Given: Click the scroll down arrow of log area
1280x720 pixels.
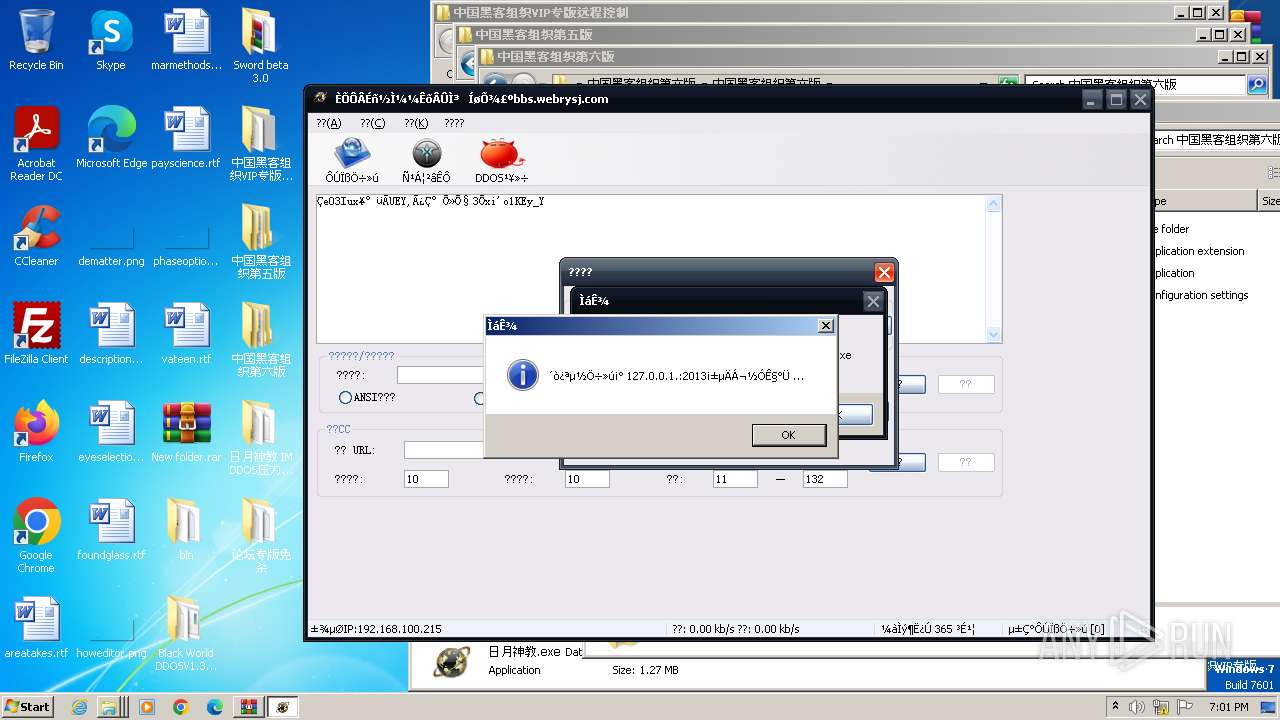Looking at the screenshot, I should coord(993,334).
